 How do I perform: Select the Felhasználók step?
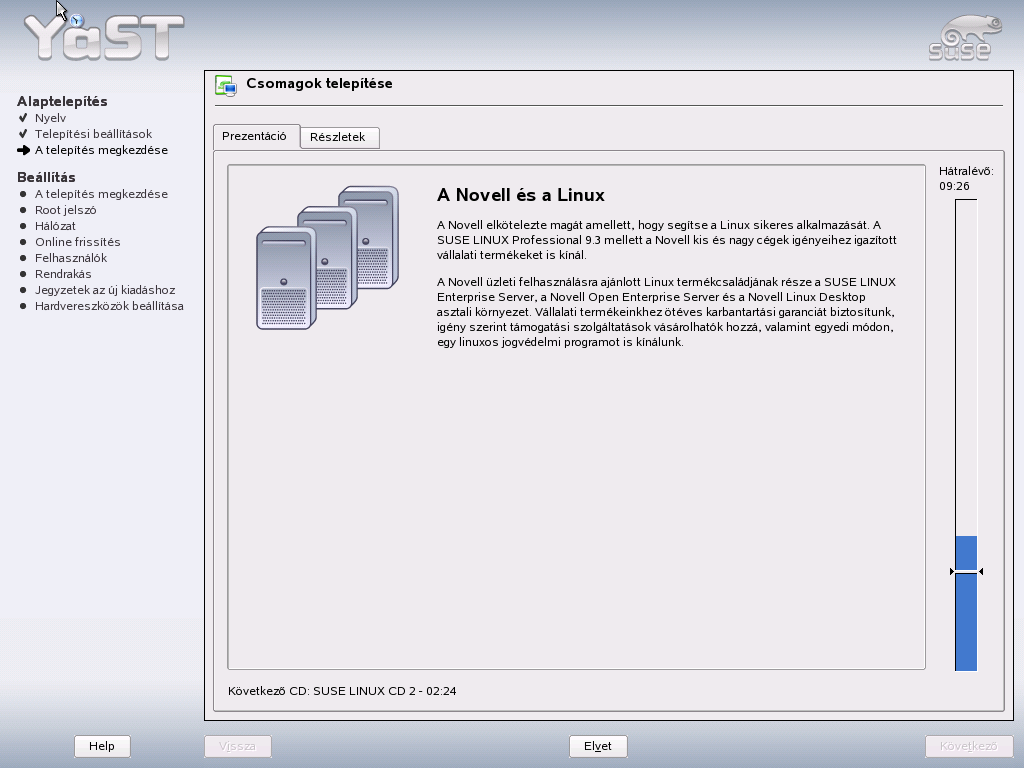71,258
